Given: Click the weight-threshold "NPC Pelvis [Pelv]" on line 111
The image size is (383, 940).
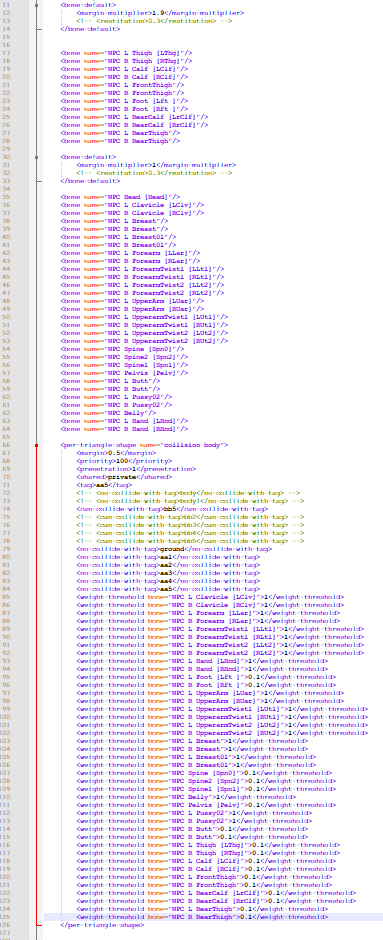Looking at the screenshot, I should tap(206, 805).
